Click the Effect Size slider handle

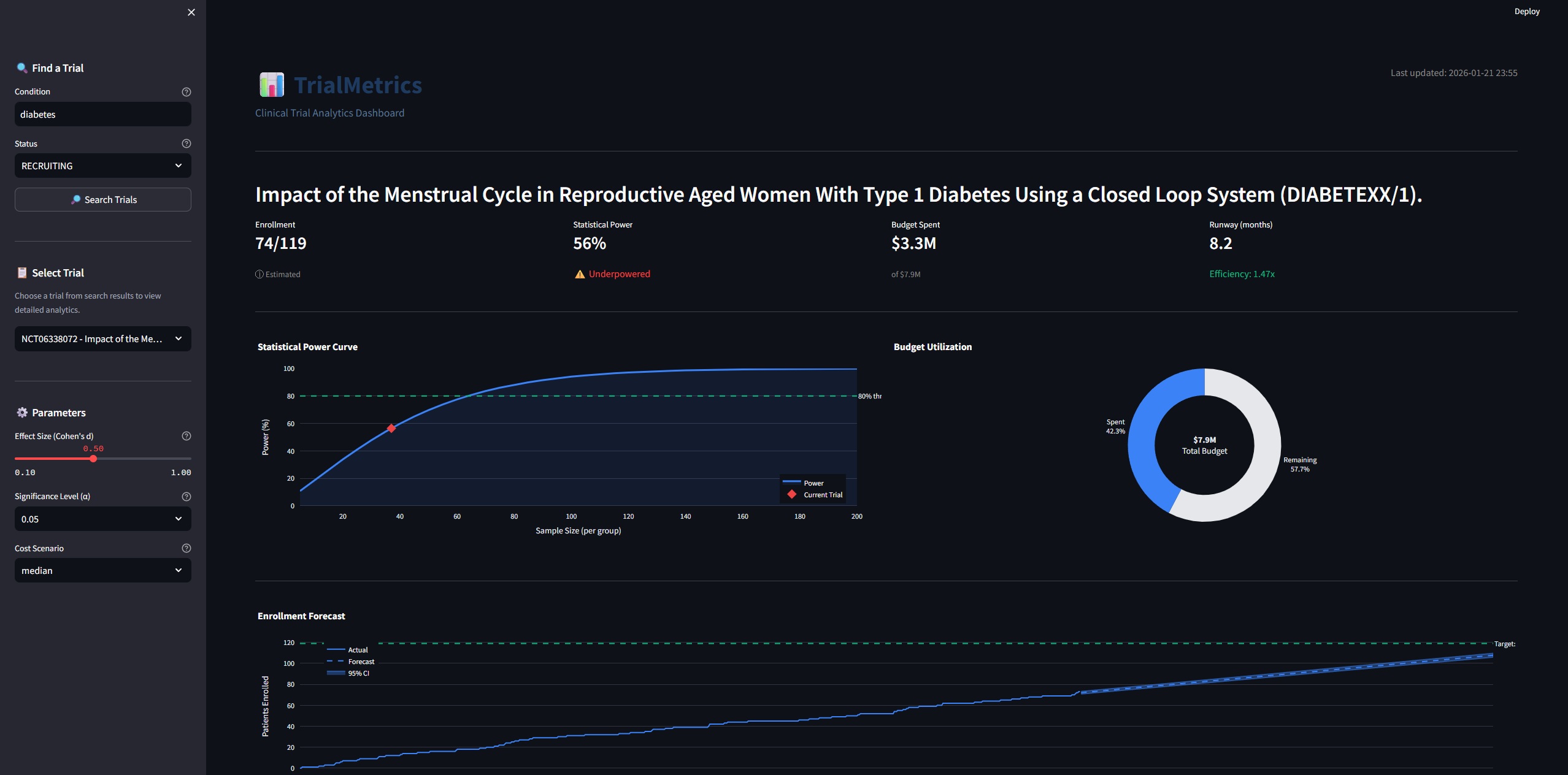pyautogui.click(x=93, y=459)
